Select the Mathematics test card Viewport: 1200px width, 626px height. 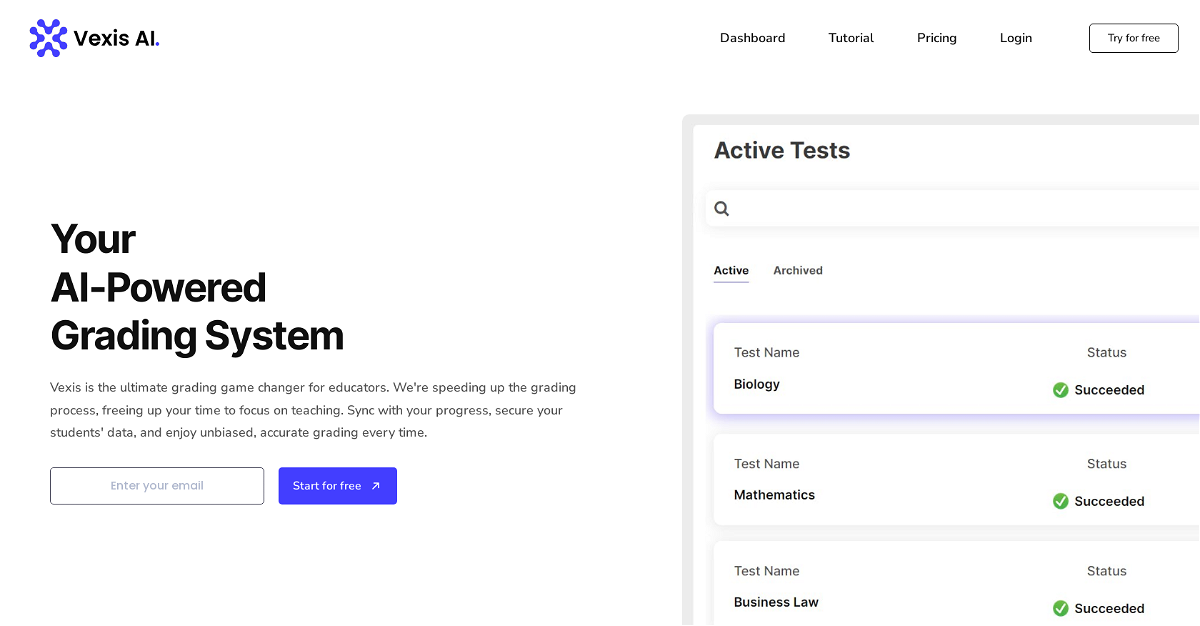coord(900,480)
